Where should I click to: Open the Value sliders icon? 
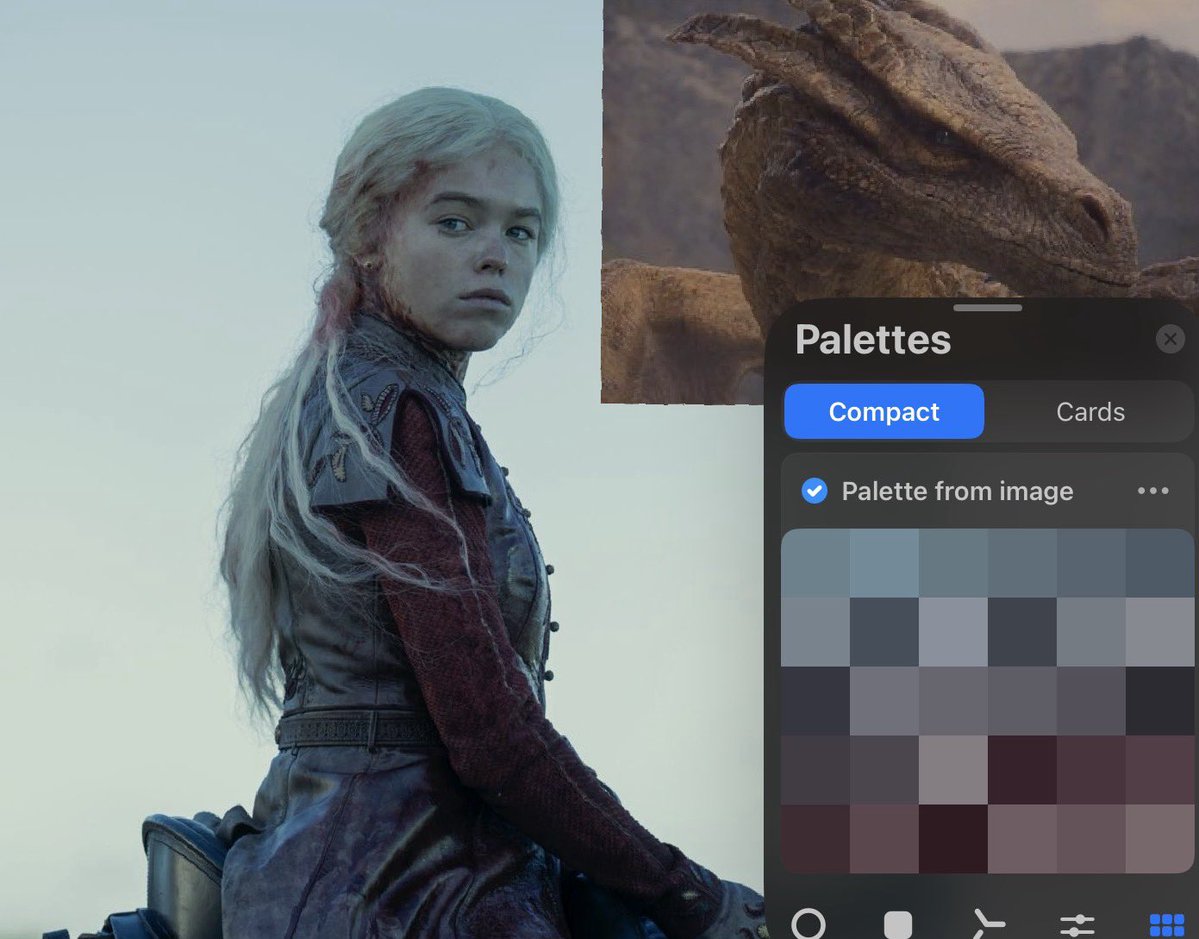click(1077, 925)
